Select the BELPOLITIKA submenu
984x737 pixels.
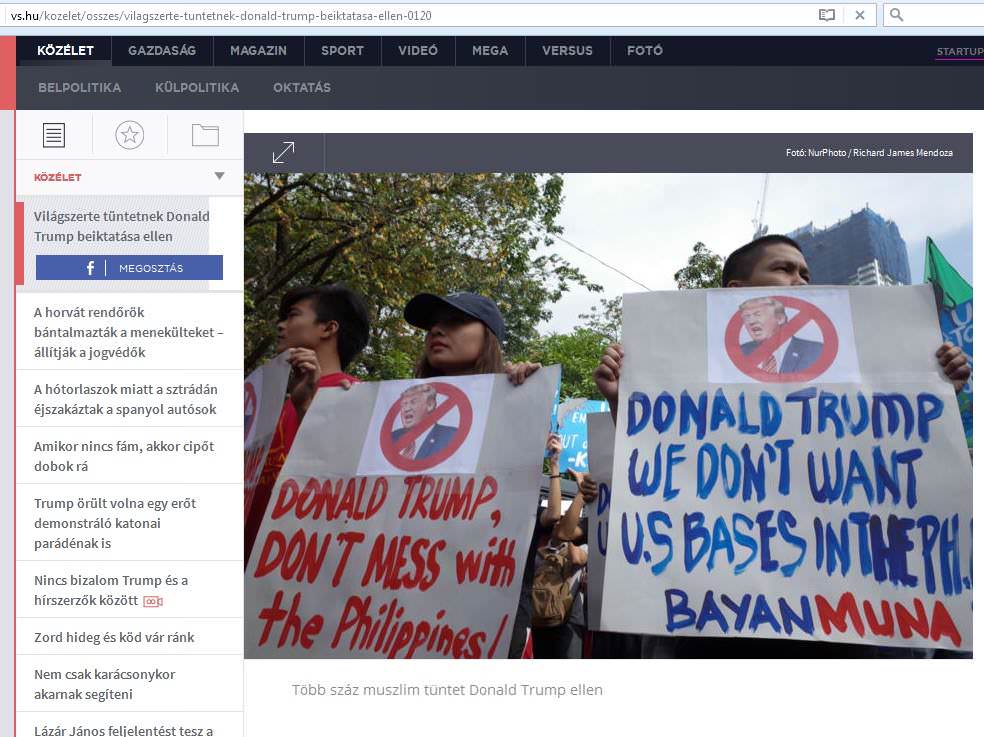[x=80, y=88]
